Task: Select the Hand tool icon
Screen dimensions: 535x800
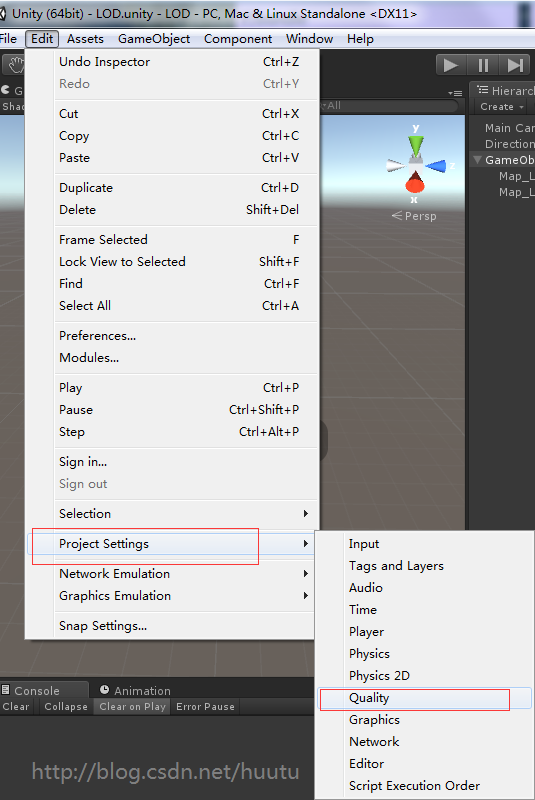Action: pos(16,65)
